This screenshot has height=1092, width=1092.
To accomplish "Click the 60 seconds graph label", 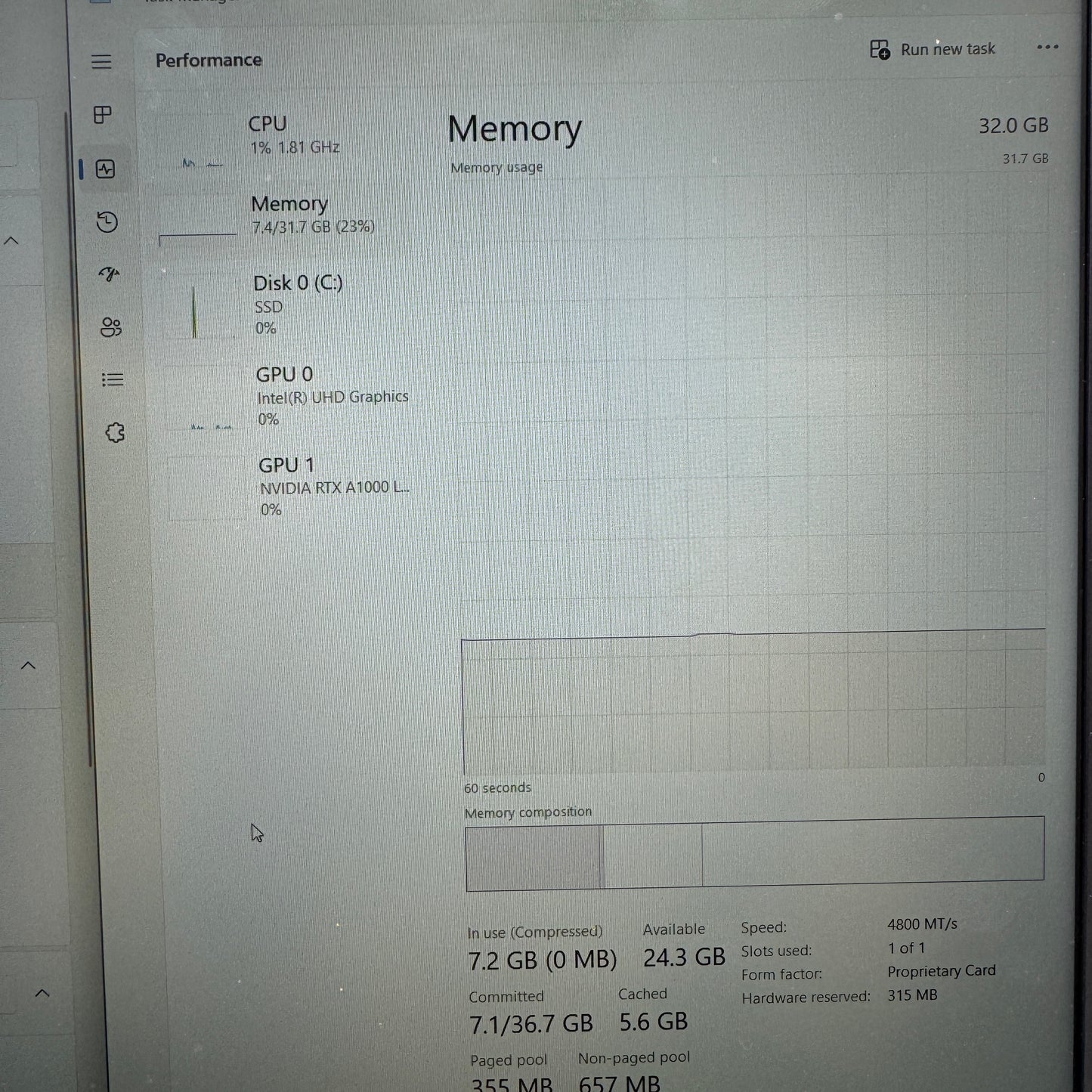I will pyautogui.click(x=497, y=787).
